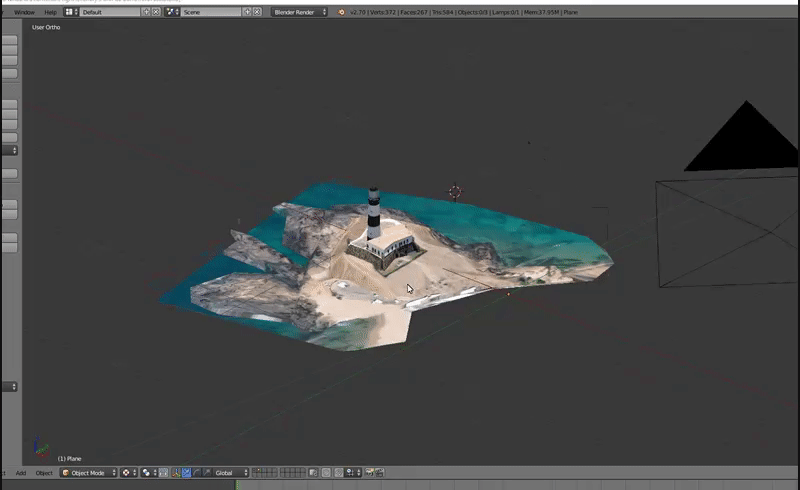Open the viewport shading dropdown

click(x=128, y=473)
